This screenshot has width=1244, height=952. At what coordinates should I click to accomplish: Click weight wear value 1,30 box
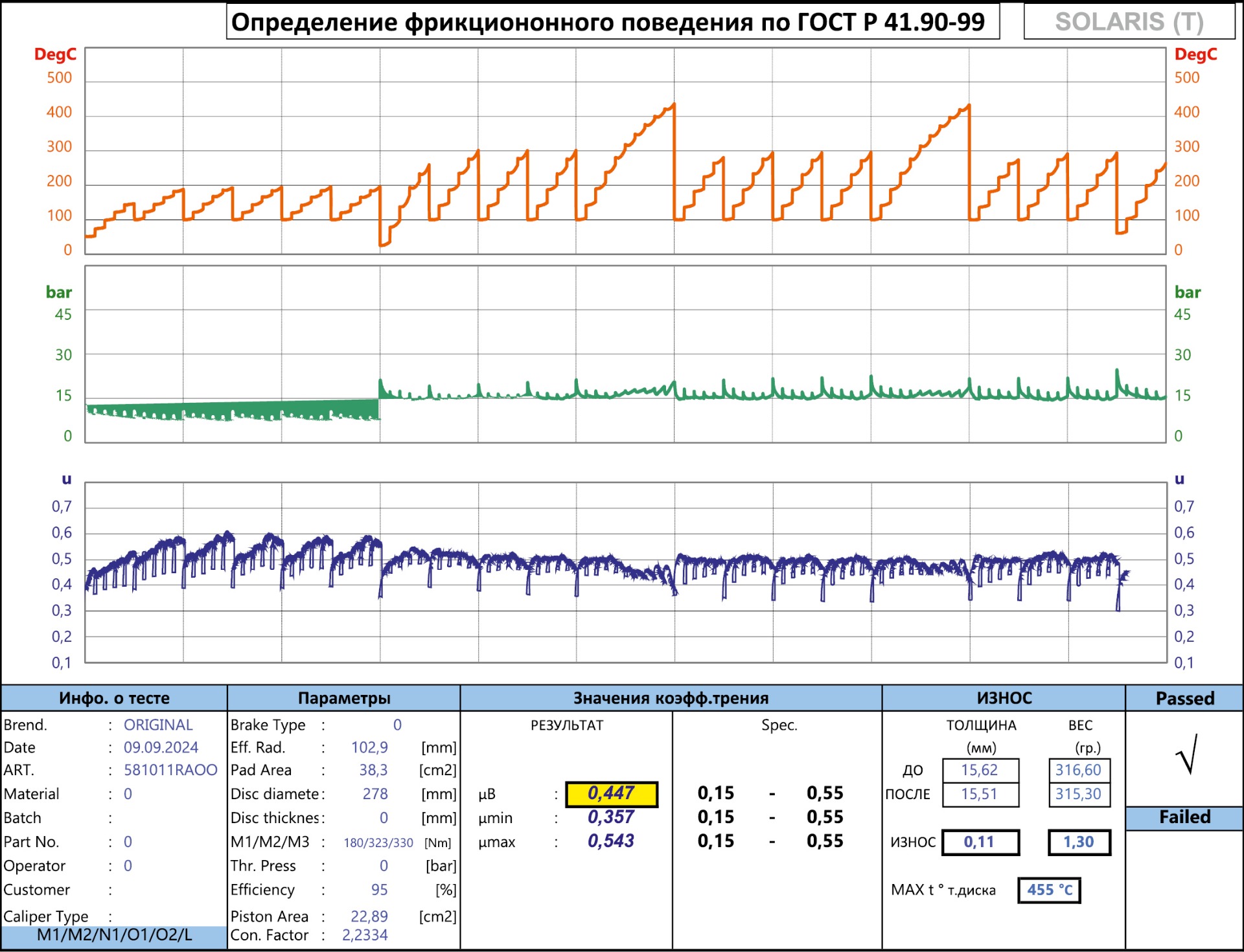[1079, 842]
